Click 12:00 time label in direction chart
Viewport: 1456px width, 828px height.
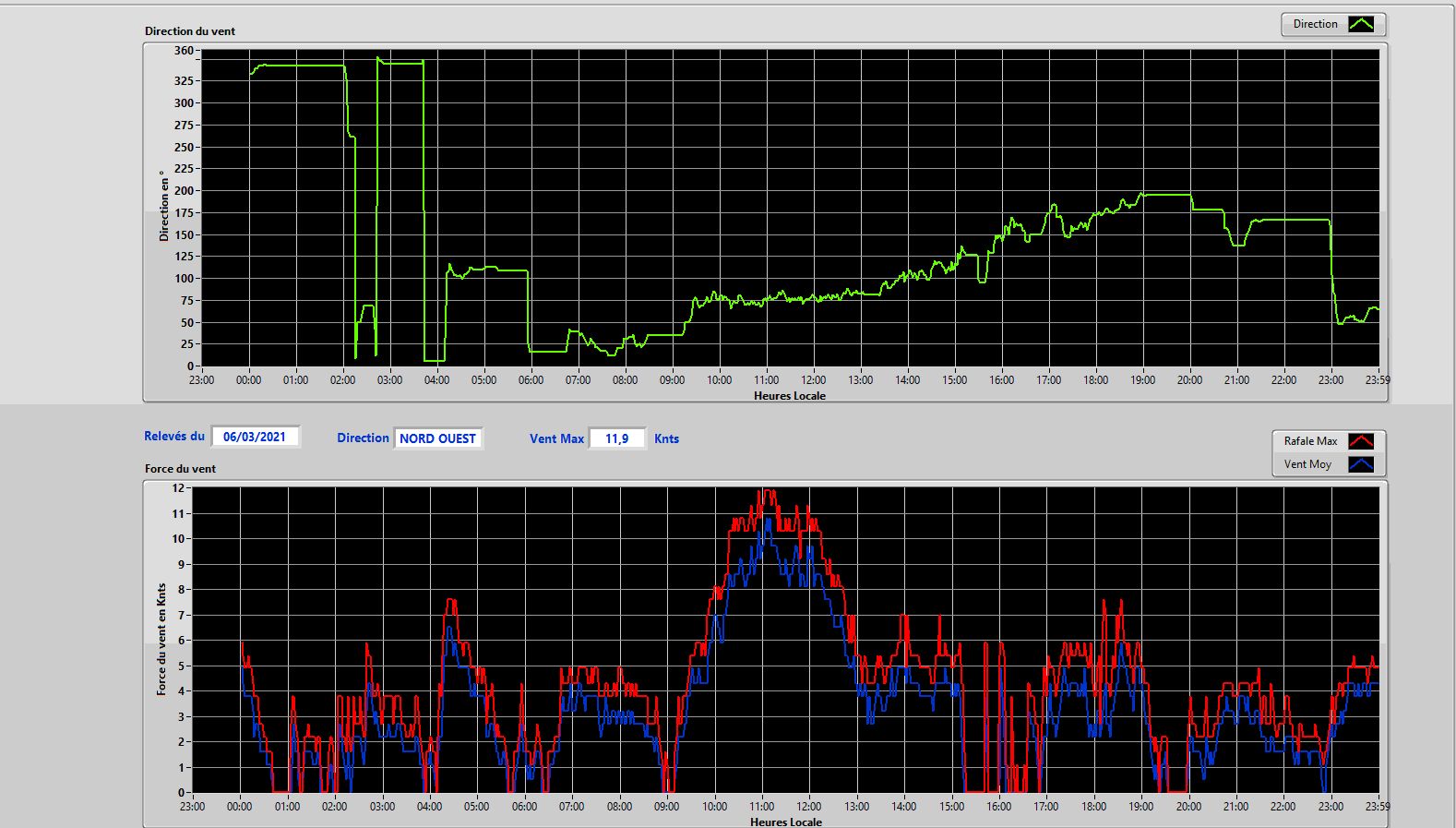pyautogui.click(x=814, y=380)
